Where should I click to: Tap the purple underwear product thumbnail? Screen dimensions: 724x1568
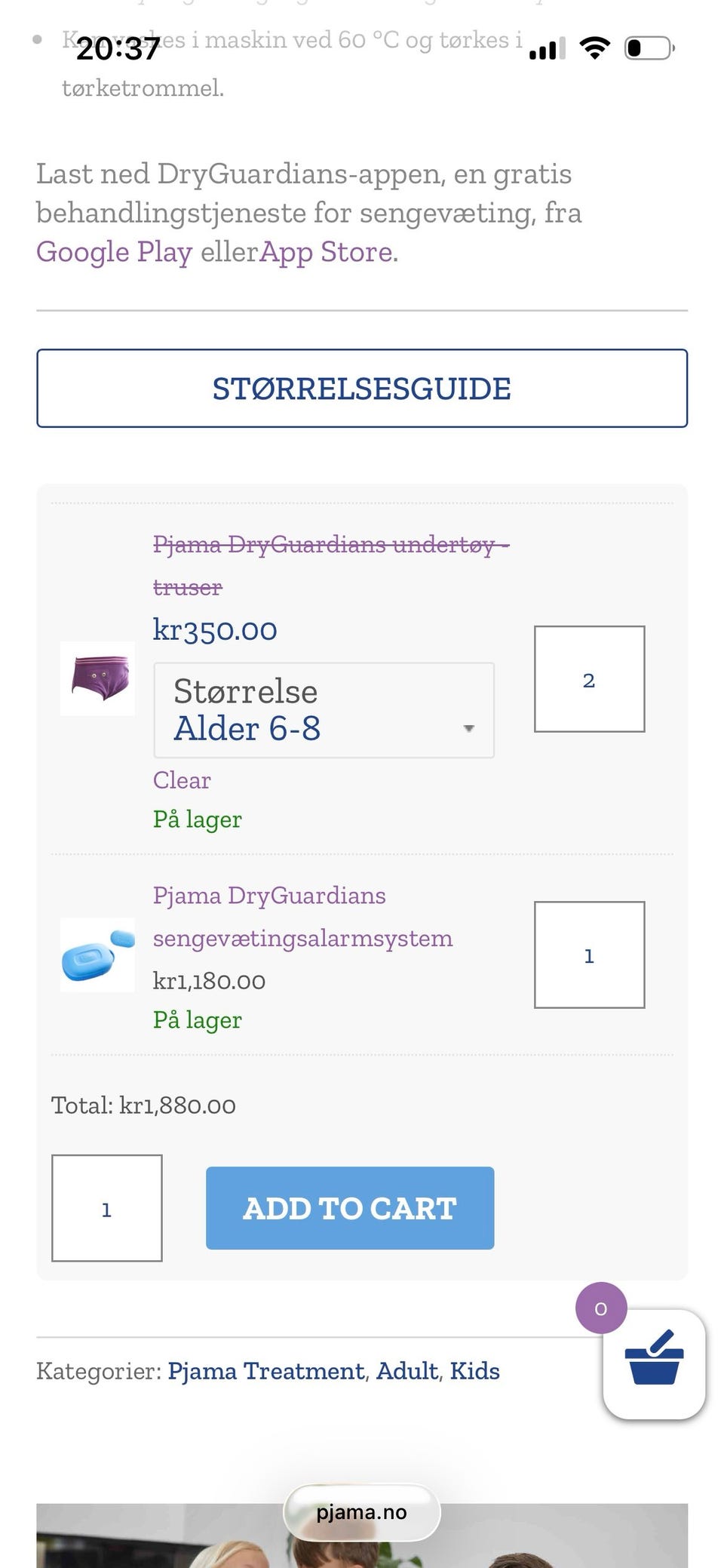[x=98, y=678]
